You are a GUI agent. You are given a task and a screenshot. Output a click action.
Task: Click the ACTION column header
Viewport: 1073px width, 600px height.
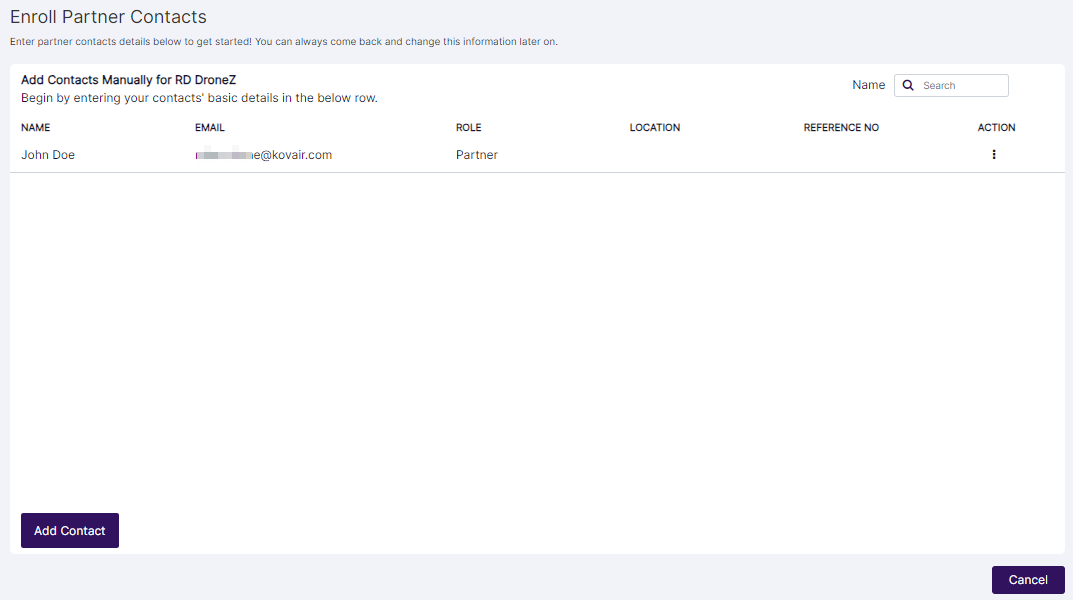(x=996, y=127)
